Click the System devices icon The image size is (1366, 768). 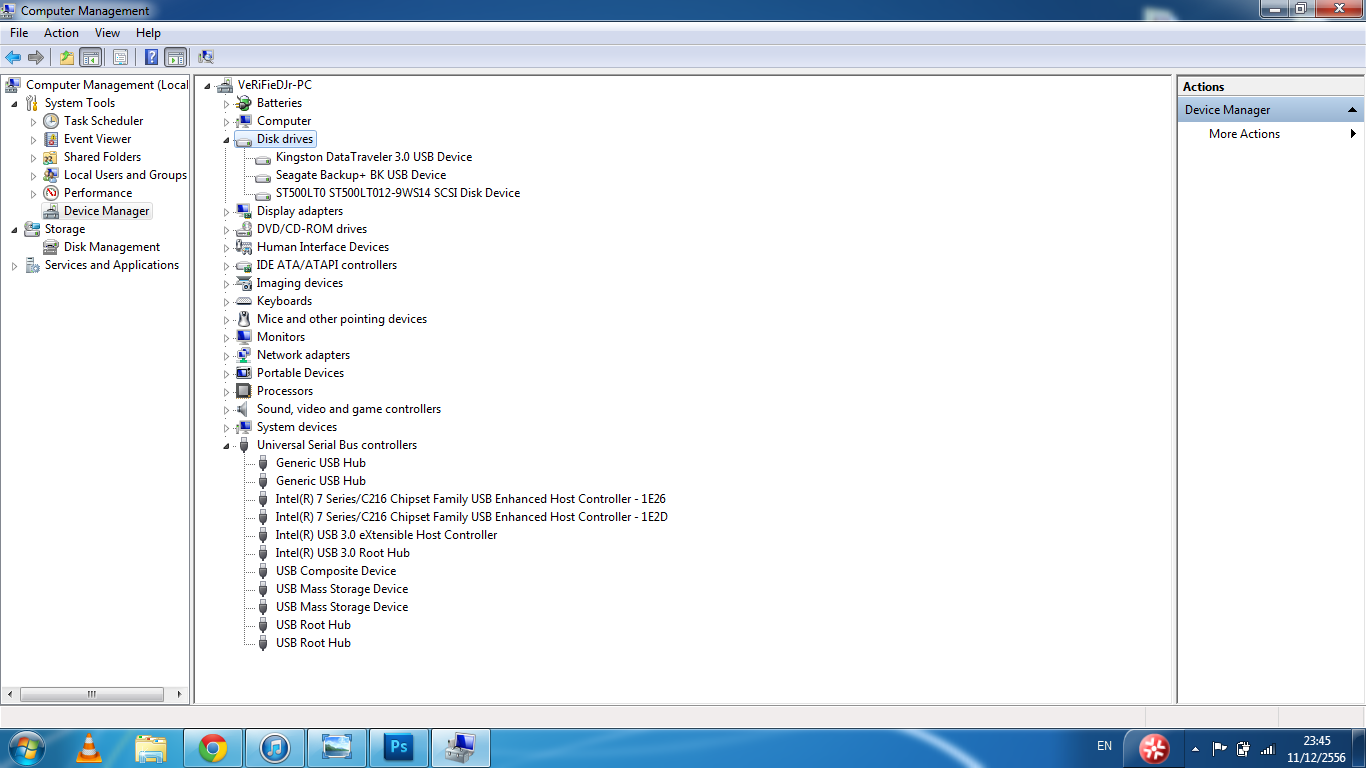243,427
